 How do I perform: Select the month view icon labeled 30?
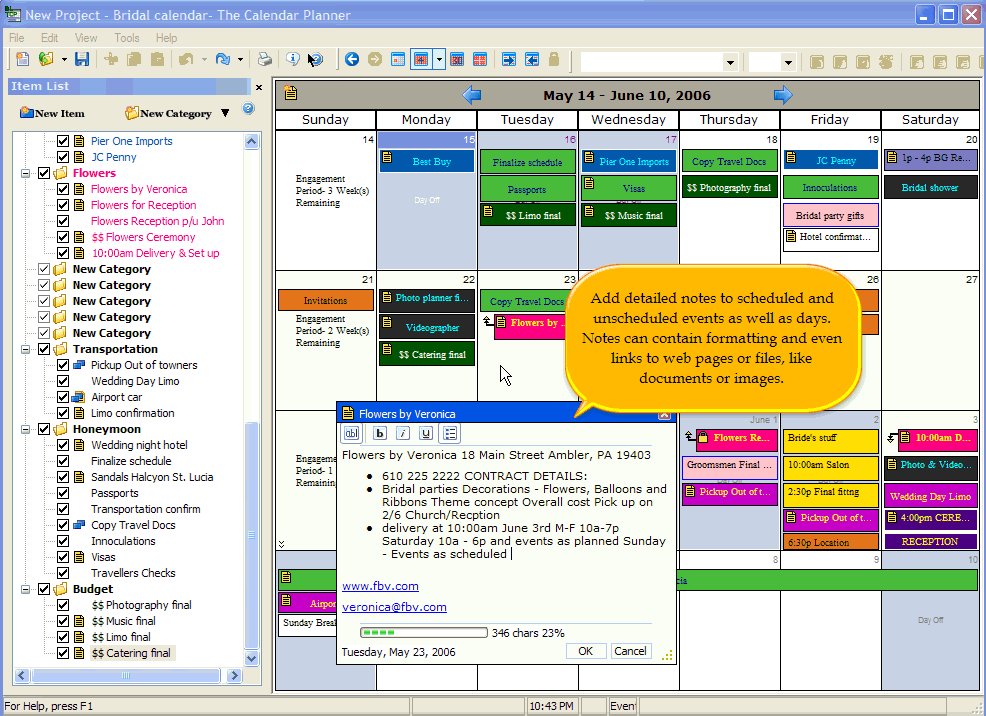click(x=457, y=60)
